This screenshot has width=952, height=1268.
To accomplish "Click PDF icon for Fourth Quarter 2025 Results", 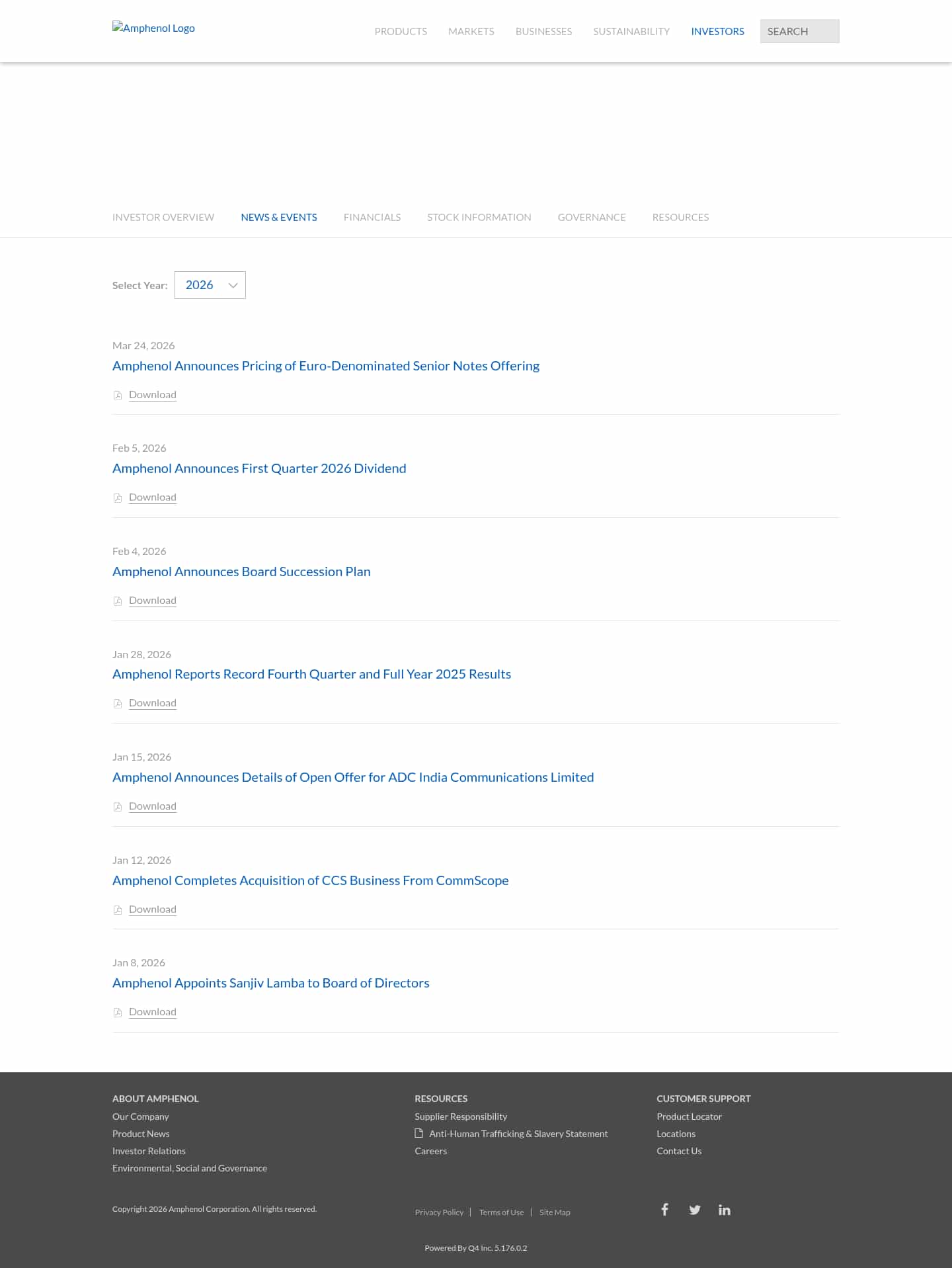I will click(118, 704).
